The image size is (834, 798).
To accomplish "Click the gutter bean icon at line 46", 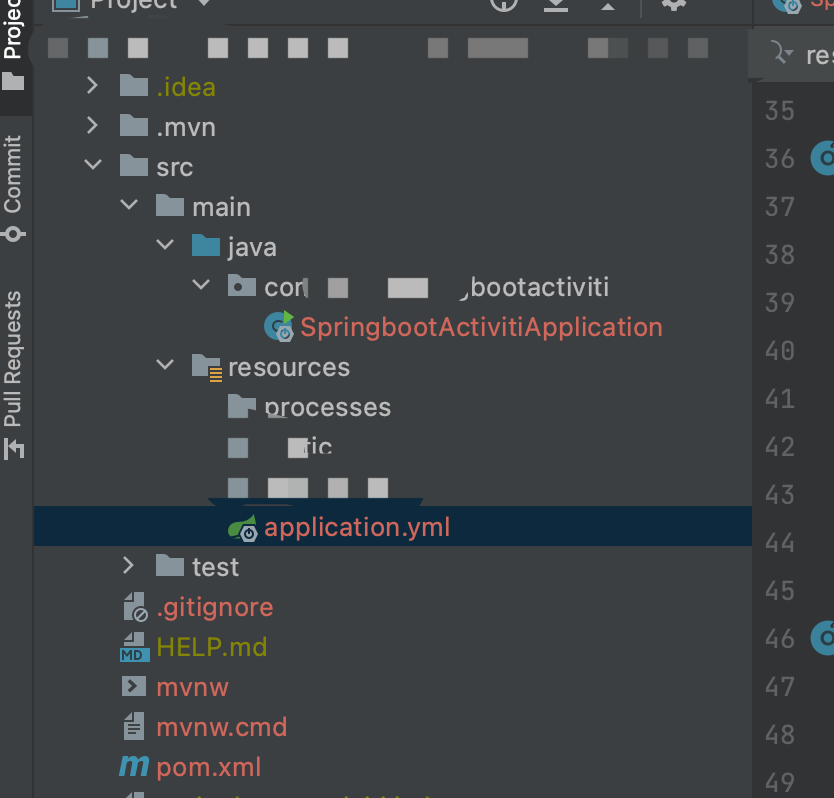I will pos(823,638).
